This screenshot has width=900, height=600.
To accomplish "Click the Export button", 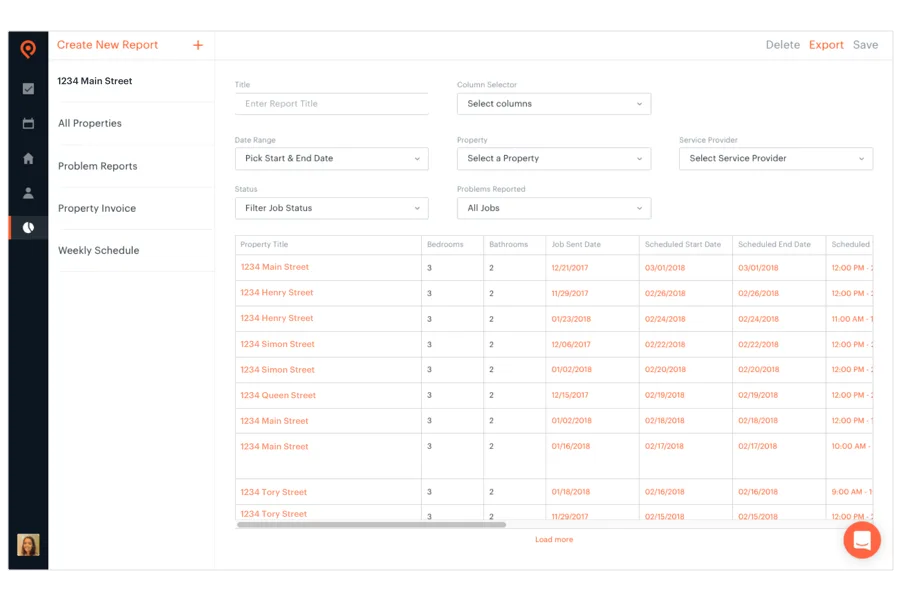I will click(826, 45).
